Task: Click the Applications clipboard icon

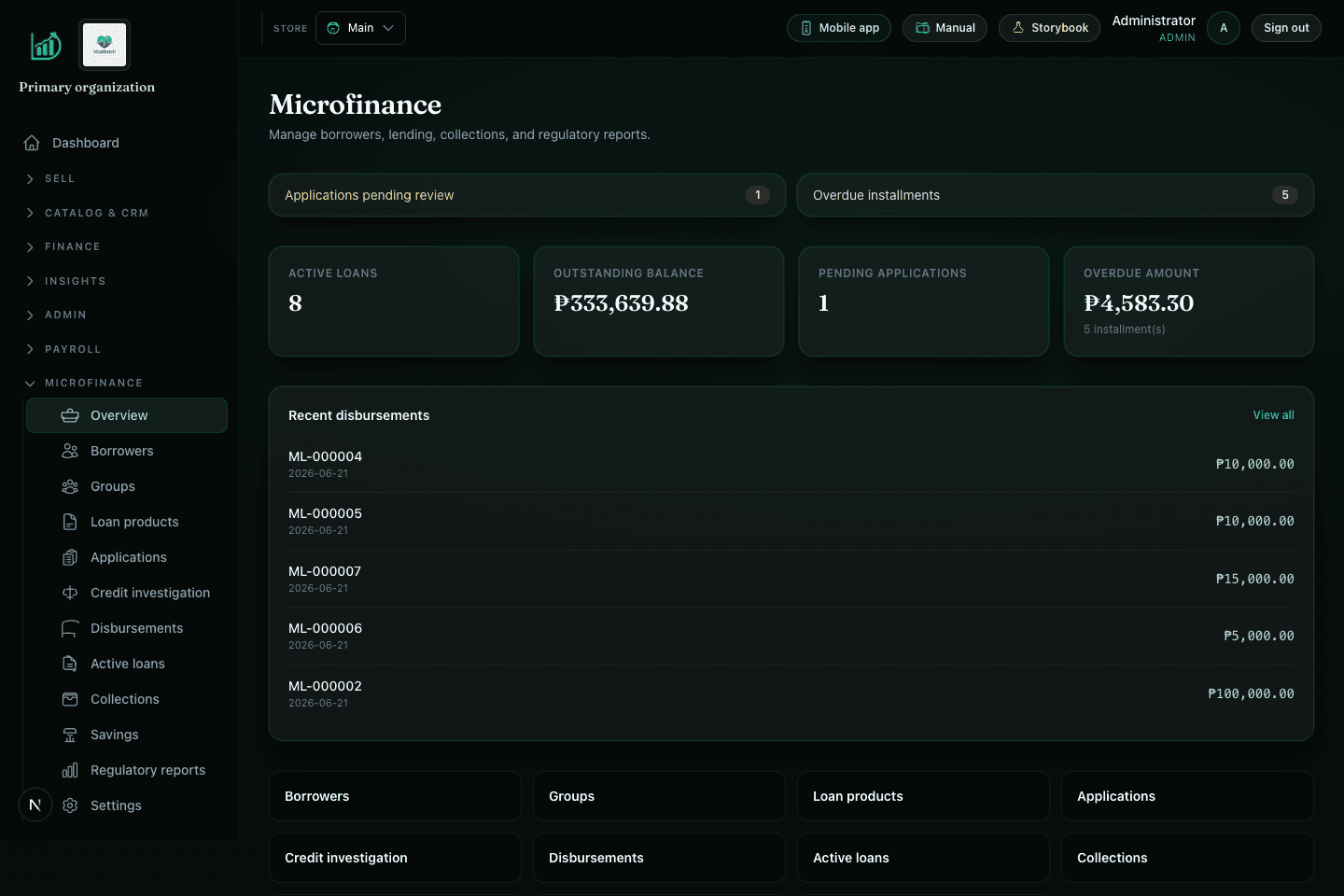Action: (70, 557)
